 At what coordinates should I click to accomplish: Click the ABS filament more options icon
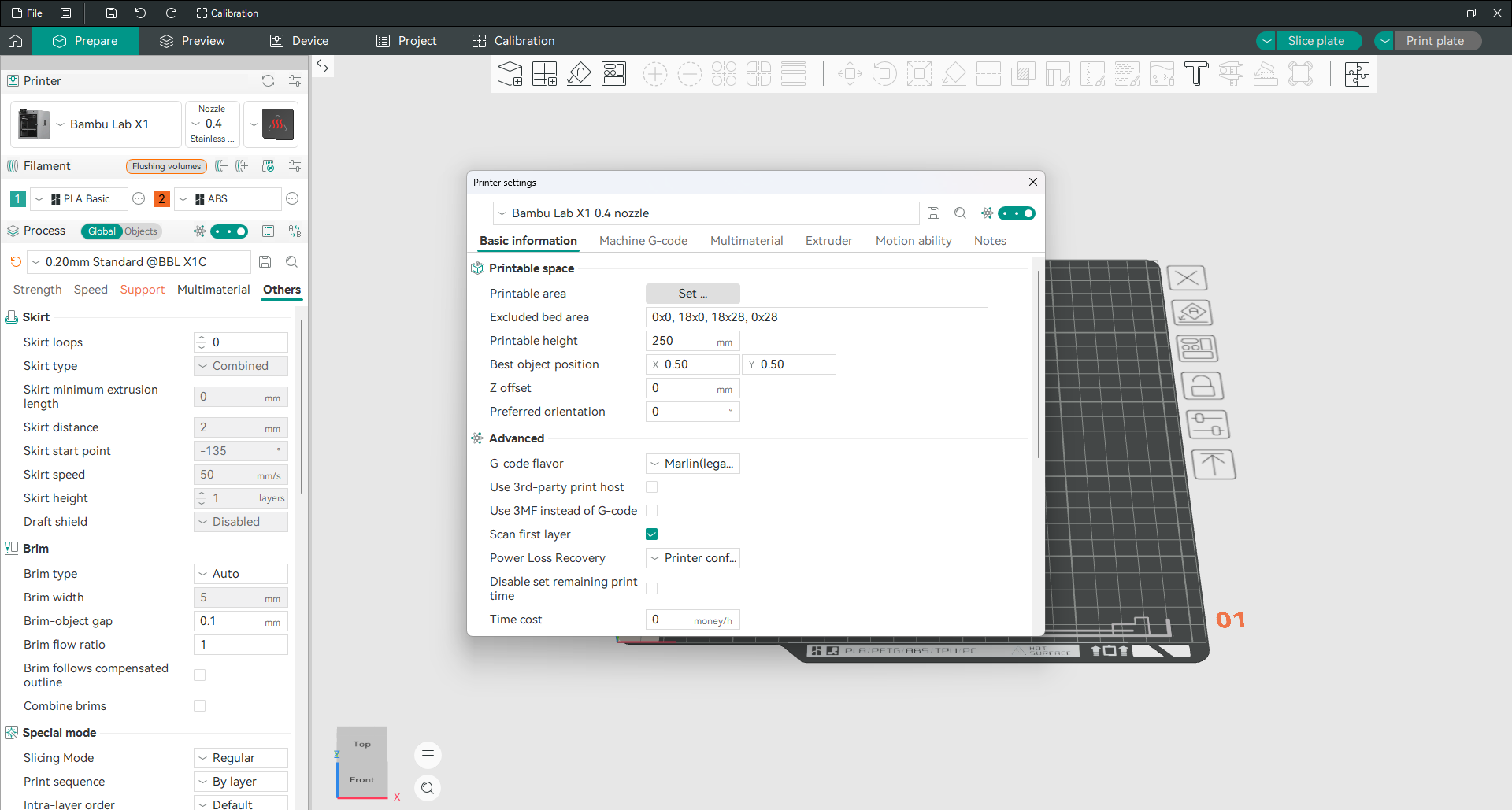(292, 199)
